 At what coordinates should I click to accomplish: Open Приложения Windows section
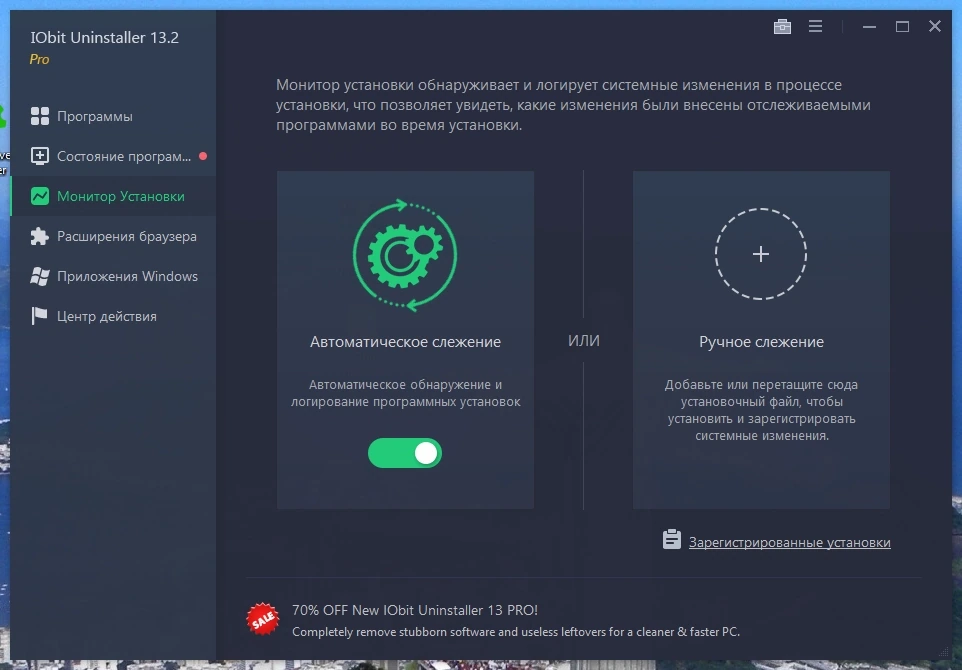[x=114, y=276]
